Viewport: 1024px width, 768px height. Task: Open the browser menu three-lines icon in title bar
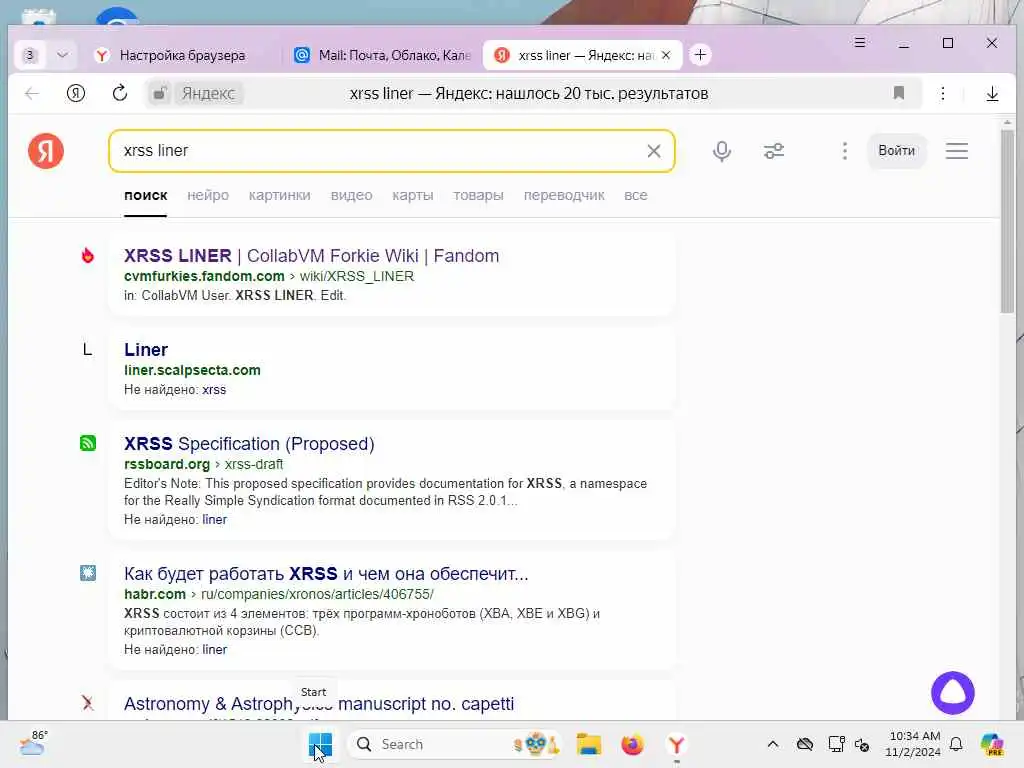pos(859,42)
